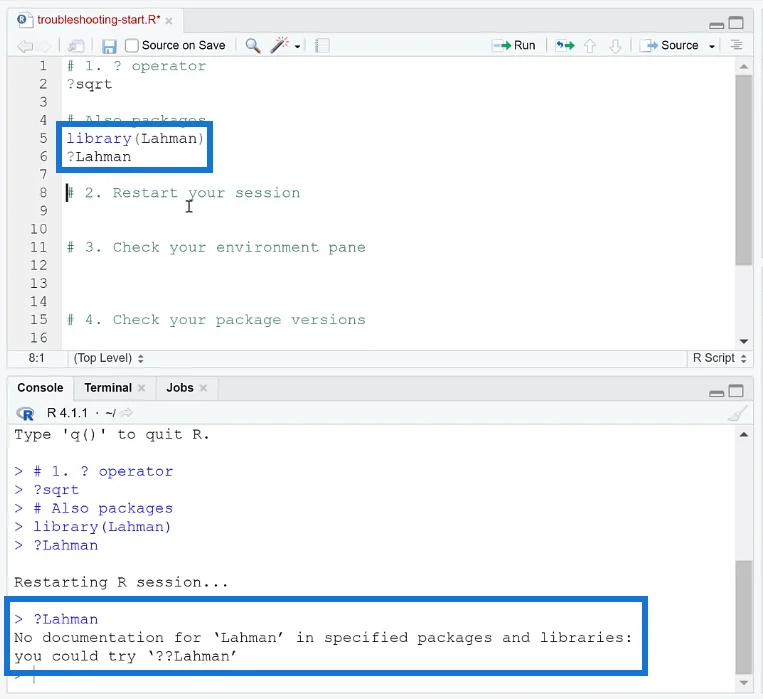Switch to the Jobs tab
This screenshot has height=699, width=763.
180,388
